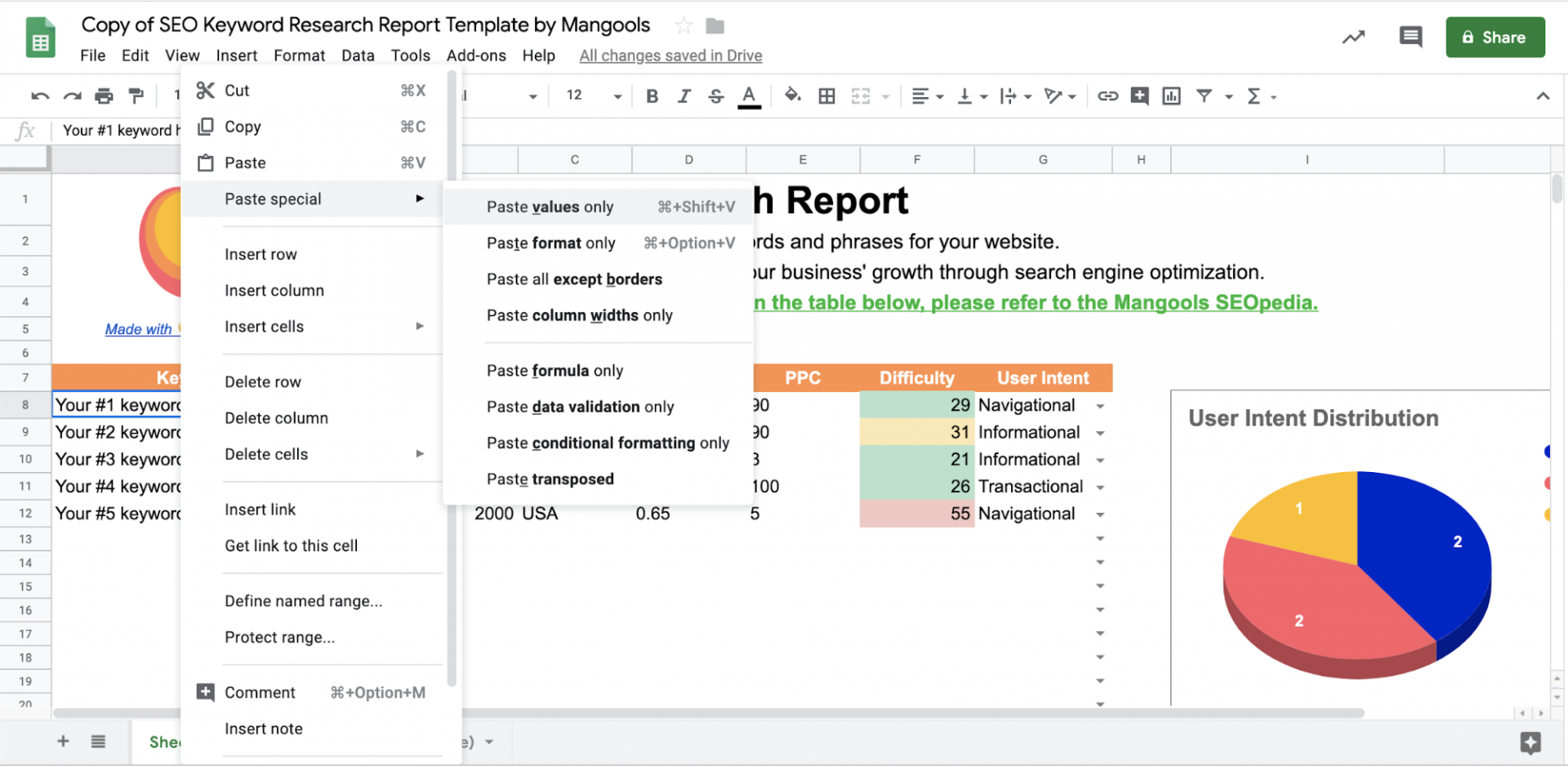
Task: Open the insert chart tool
Action: [x=1171, y=96]
